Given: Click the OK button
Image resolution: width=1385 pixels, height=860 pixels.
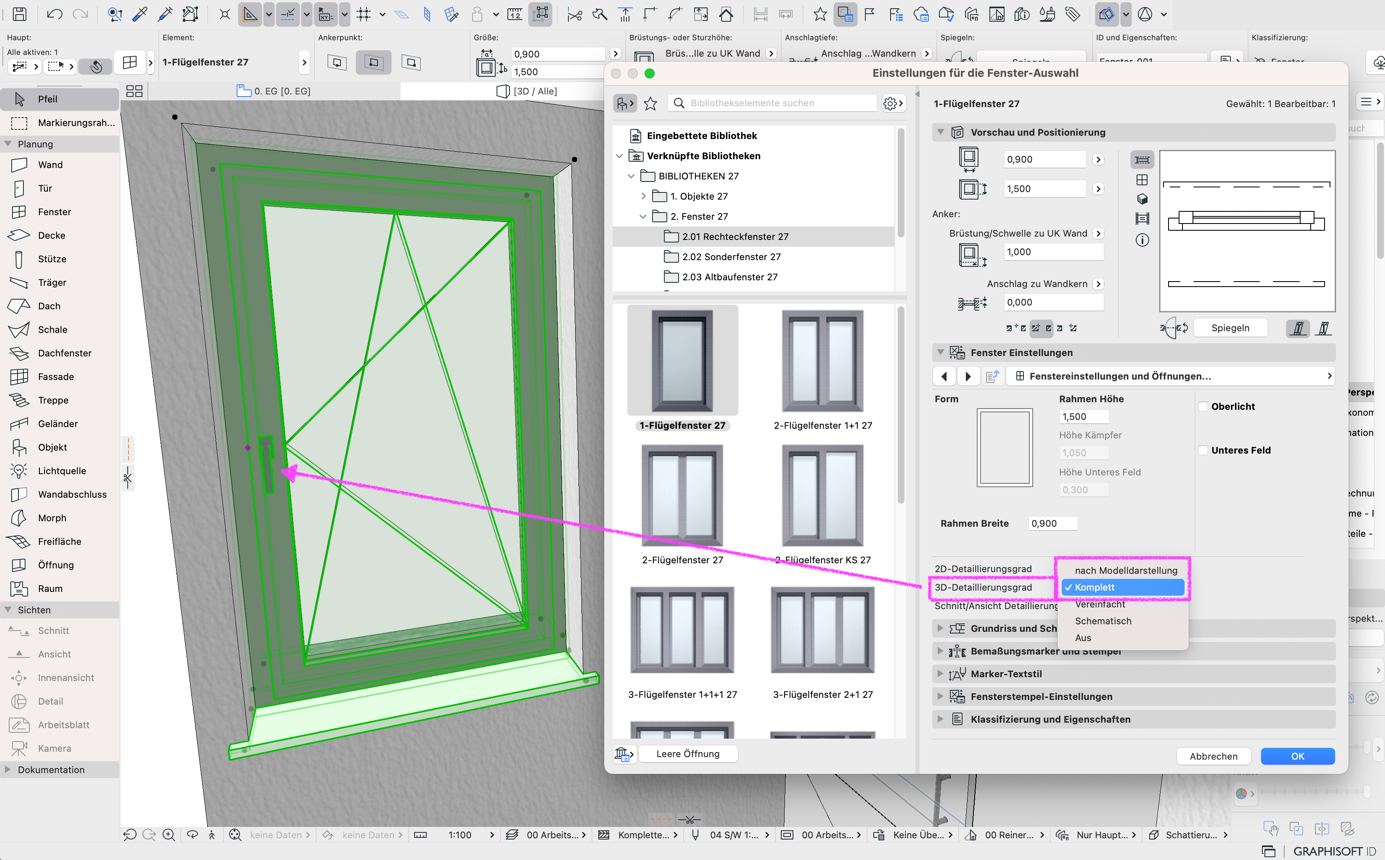Looking at the screenshot, I should [1297, 756].
